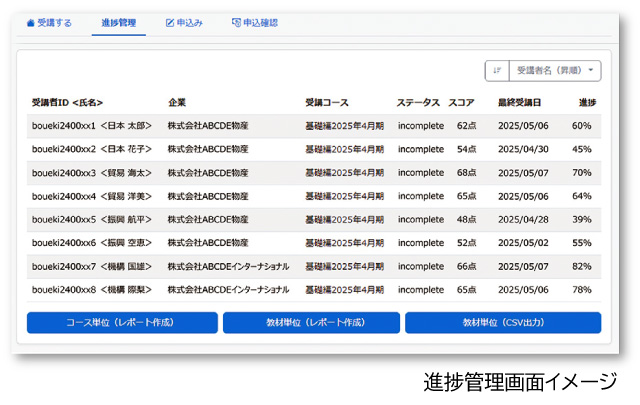The width and height of the screenshot is (640, 405).
Task: Click the 最終受講日 column header
Action: [x=519, y=102]
